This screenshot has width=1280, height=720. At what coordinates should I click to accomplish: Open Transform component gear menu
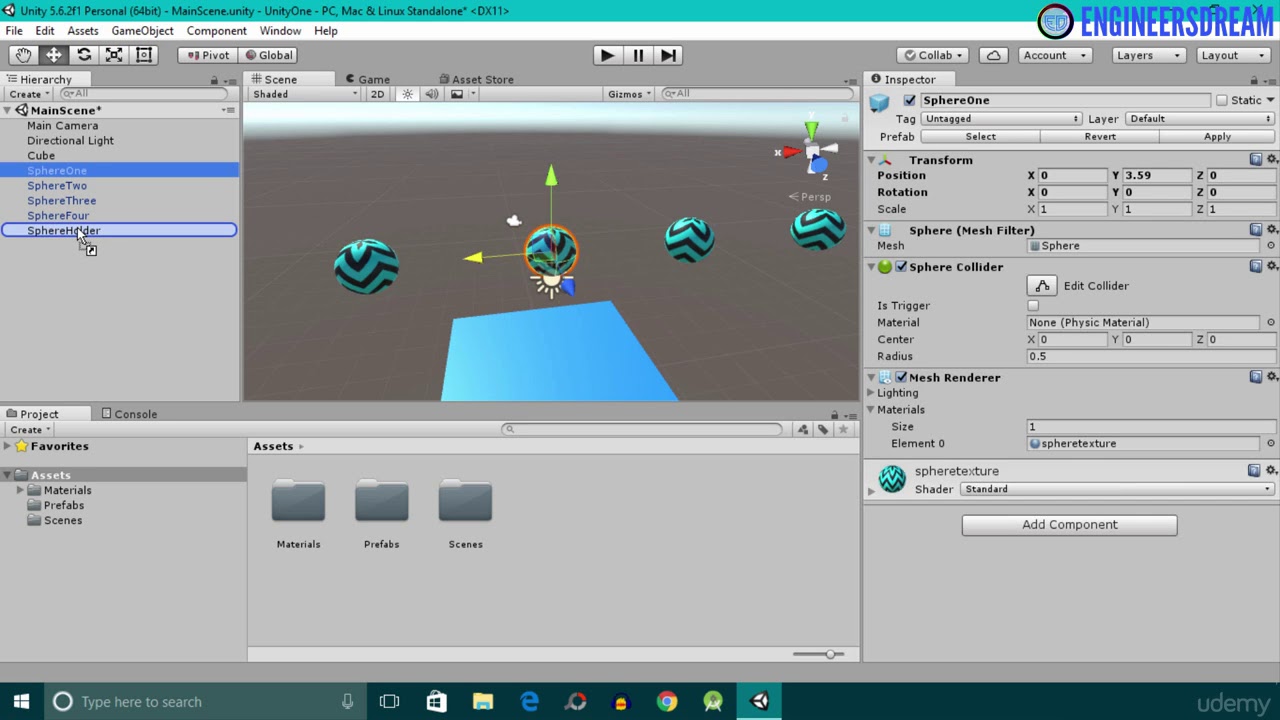point(1272,160)
